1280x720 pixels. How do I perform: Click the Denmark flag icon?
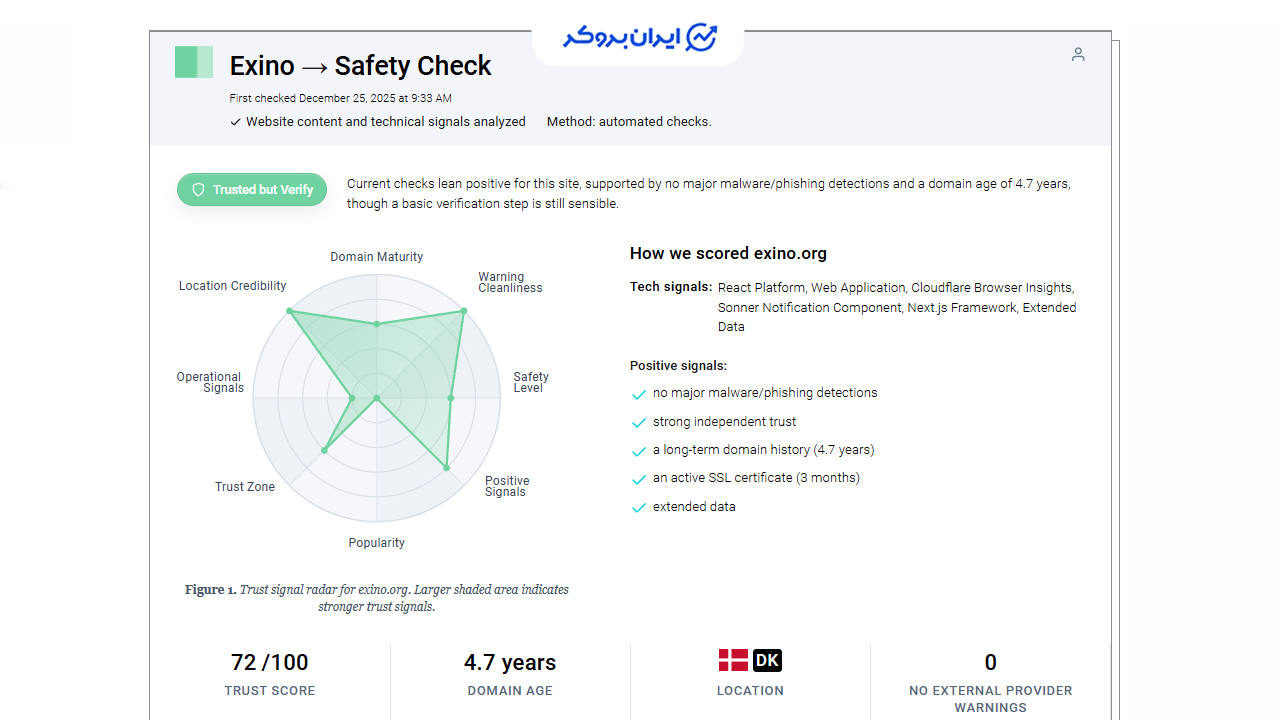point(733,660)
